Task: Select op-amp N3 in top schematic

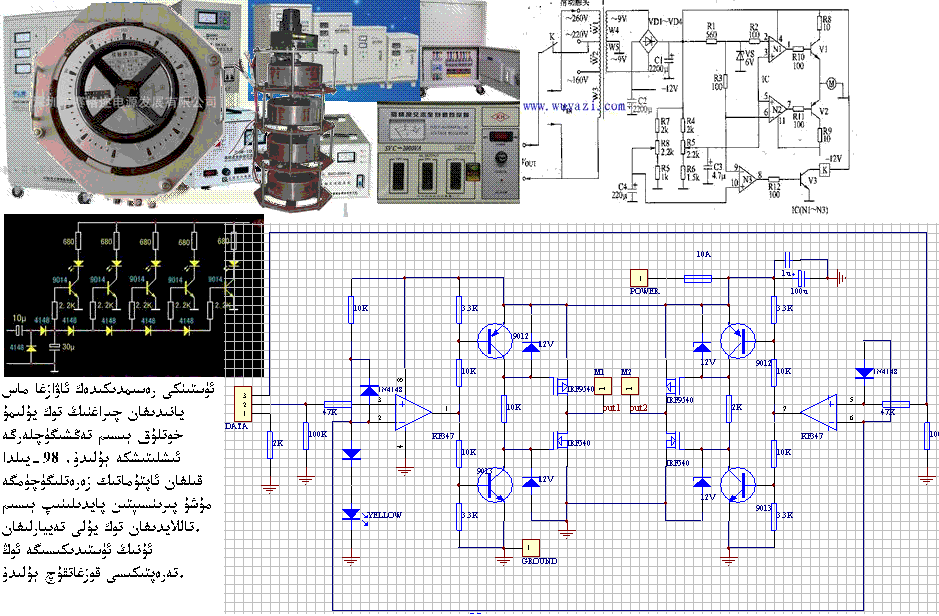Action: tap(747, 178)
